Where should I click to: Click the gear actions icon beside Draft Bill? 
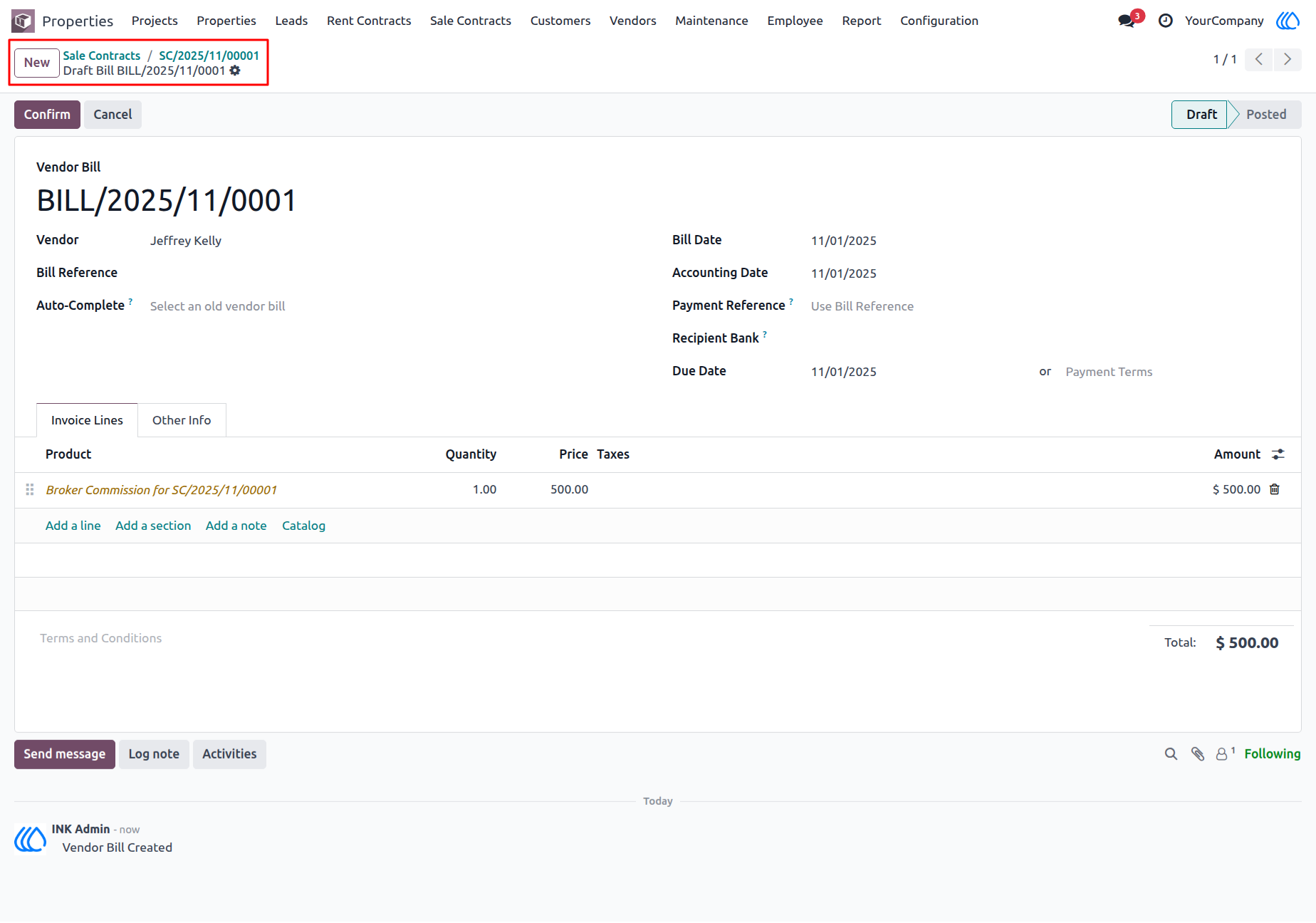pyautogui.click(x=235, y=71)
